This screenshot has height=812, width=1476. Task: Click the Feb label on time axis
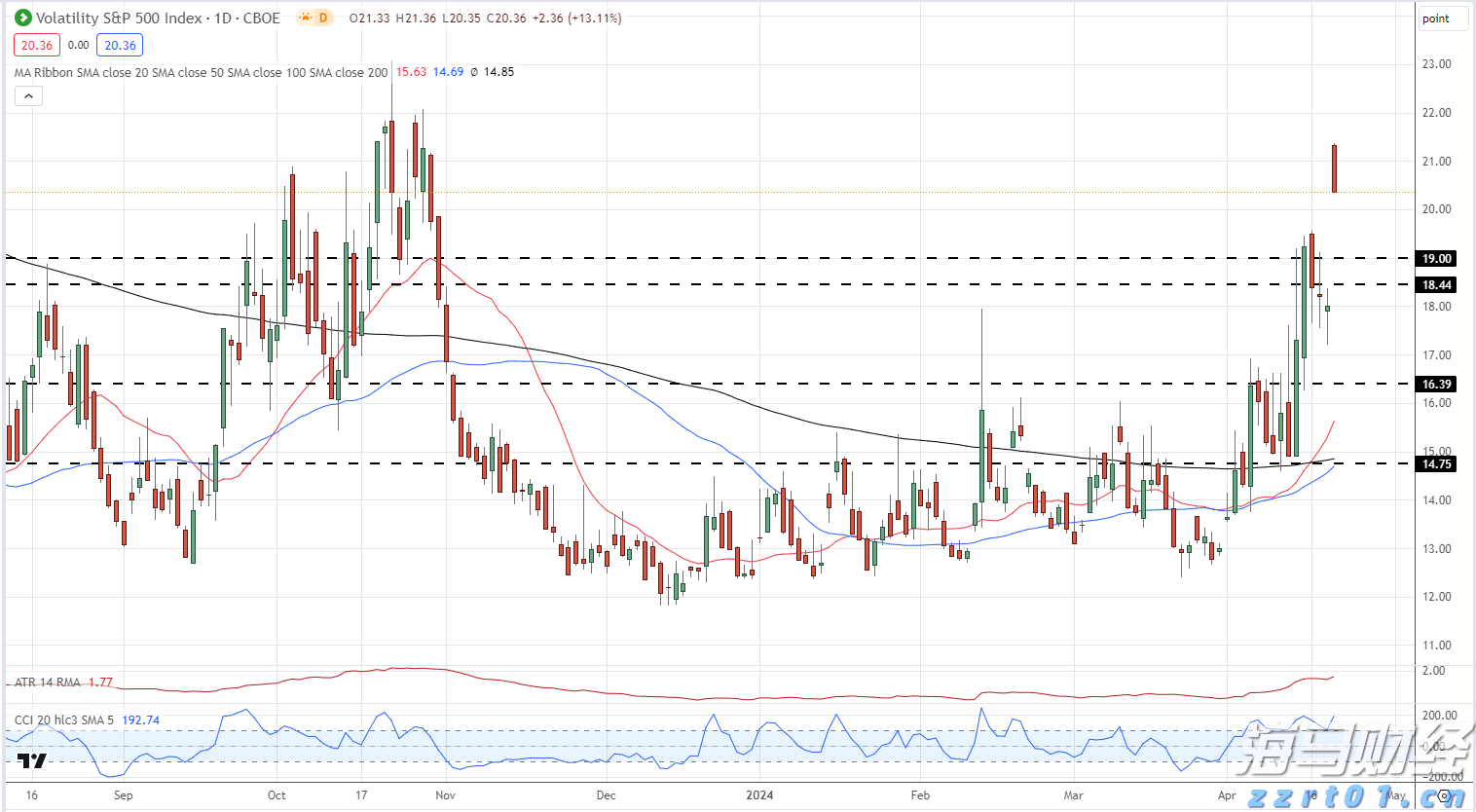[x=920, y=795]
